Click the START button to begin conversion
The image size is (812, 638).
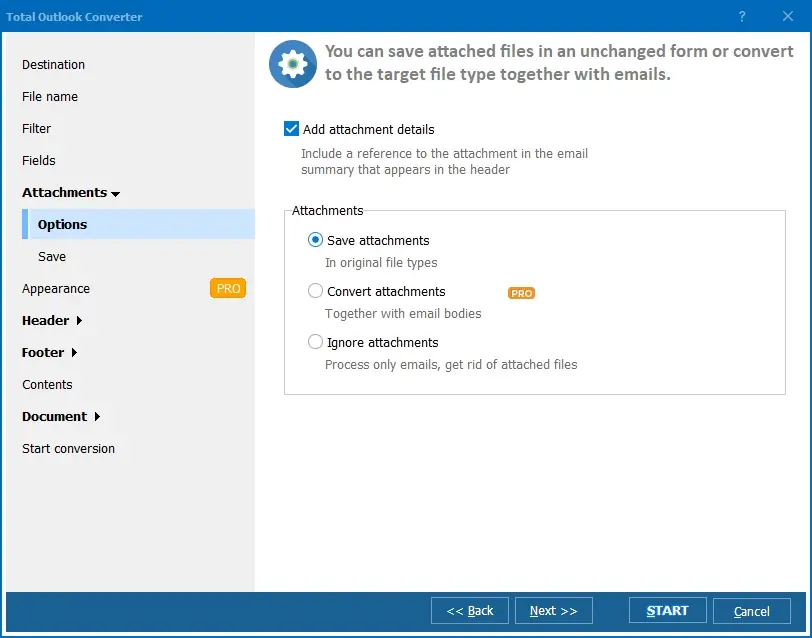coord(667,610)
